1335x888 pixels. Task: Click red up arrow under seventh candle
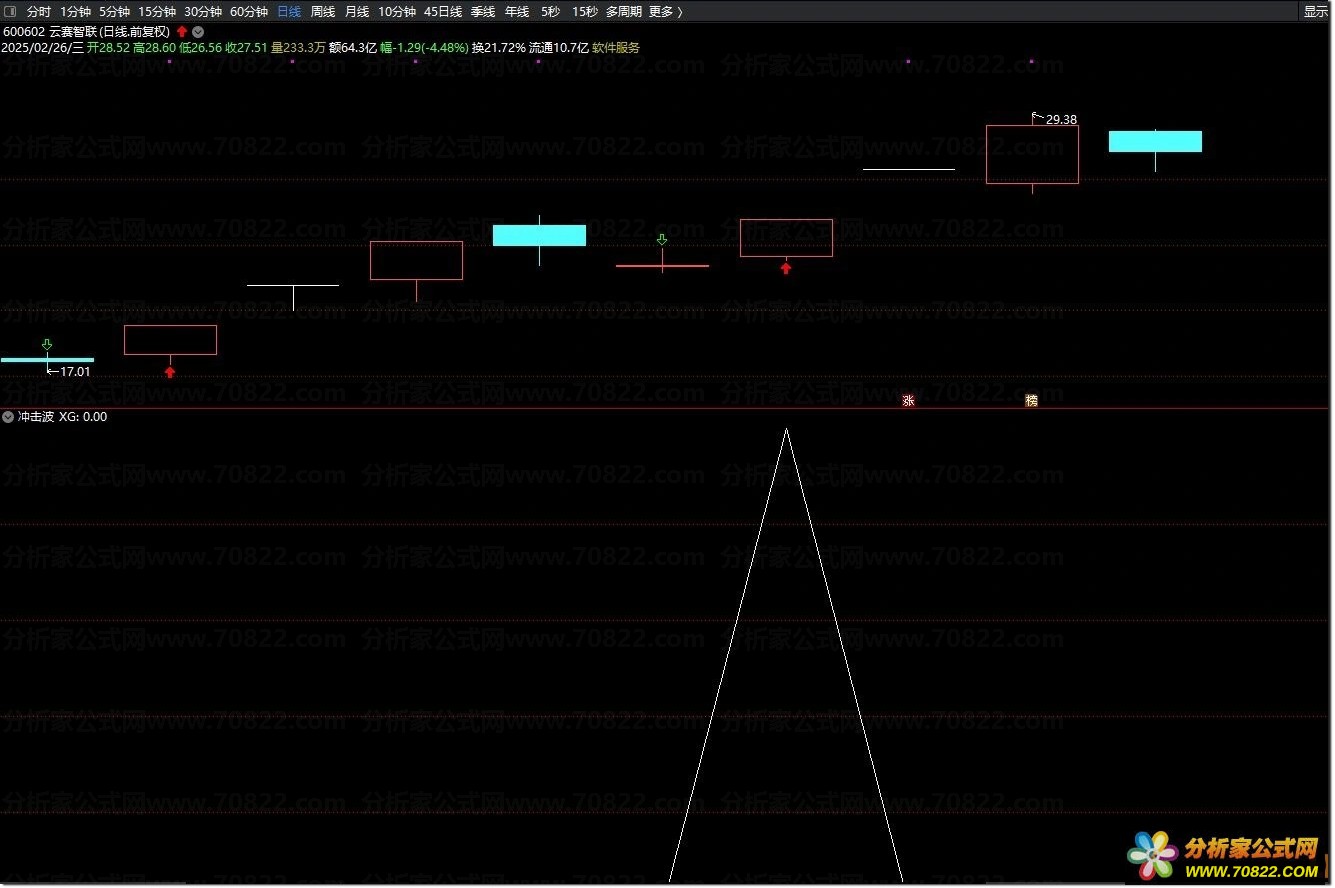click(x=786, y=268)
